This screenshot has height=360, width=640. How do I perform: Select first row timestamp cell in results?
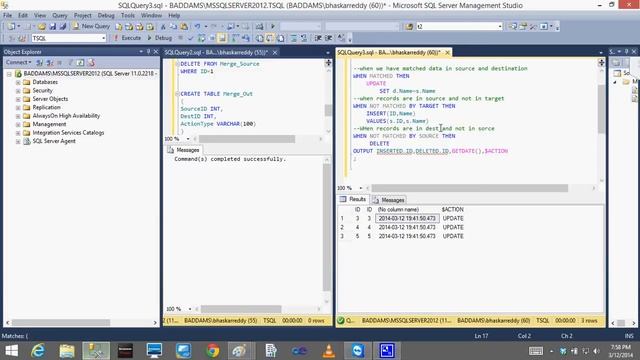pos(407,218)
